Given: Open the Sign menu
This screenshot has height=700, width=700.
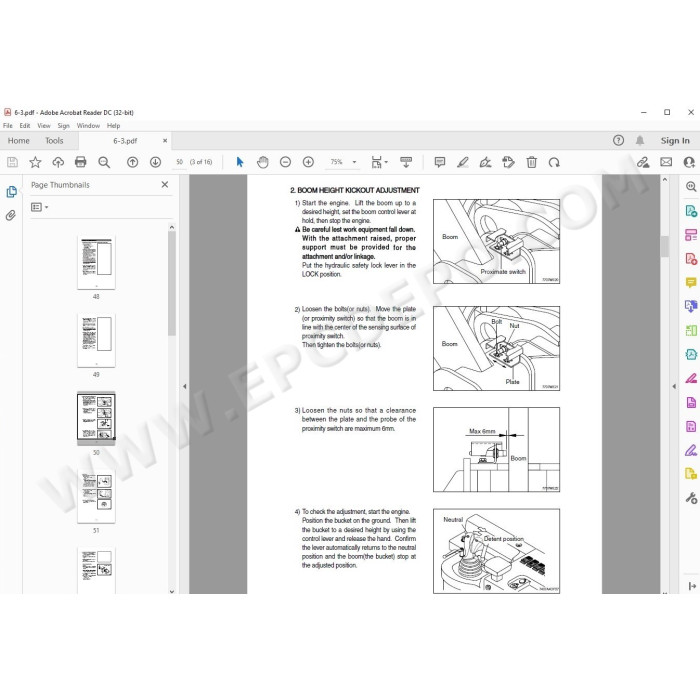Looking at the screenshot, I should (63, 126).
